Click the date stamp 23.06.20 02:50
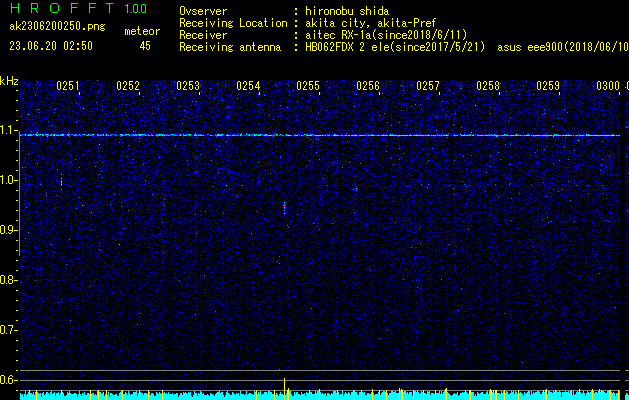Image resolution: width=629 pixels, height=400 pixels. [51, 46]
